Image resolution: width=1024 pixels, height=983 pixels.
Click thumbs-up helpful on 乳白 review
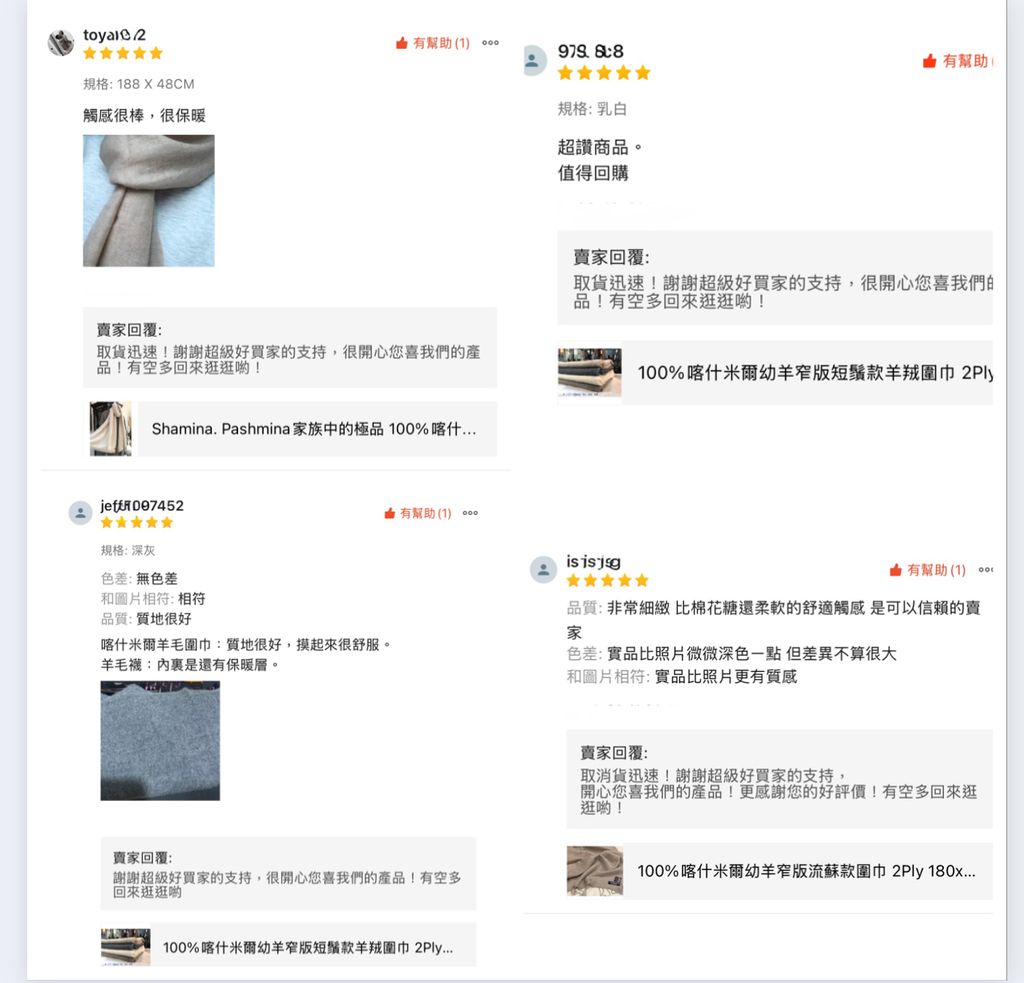coord(929,61)
